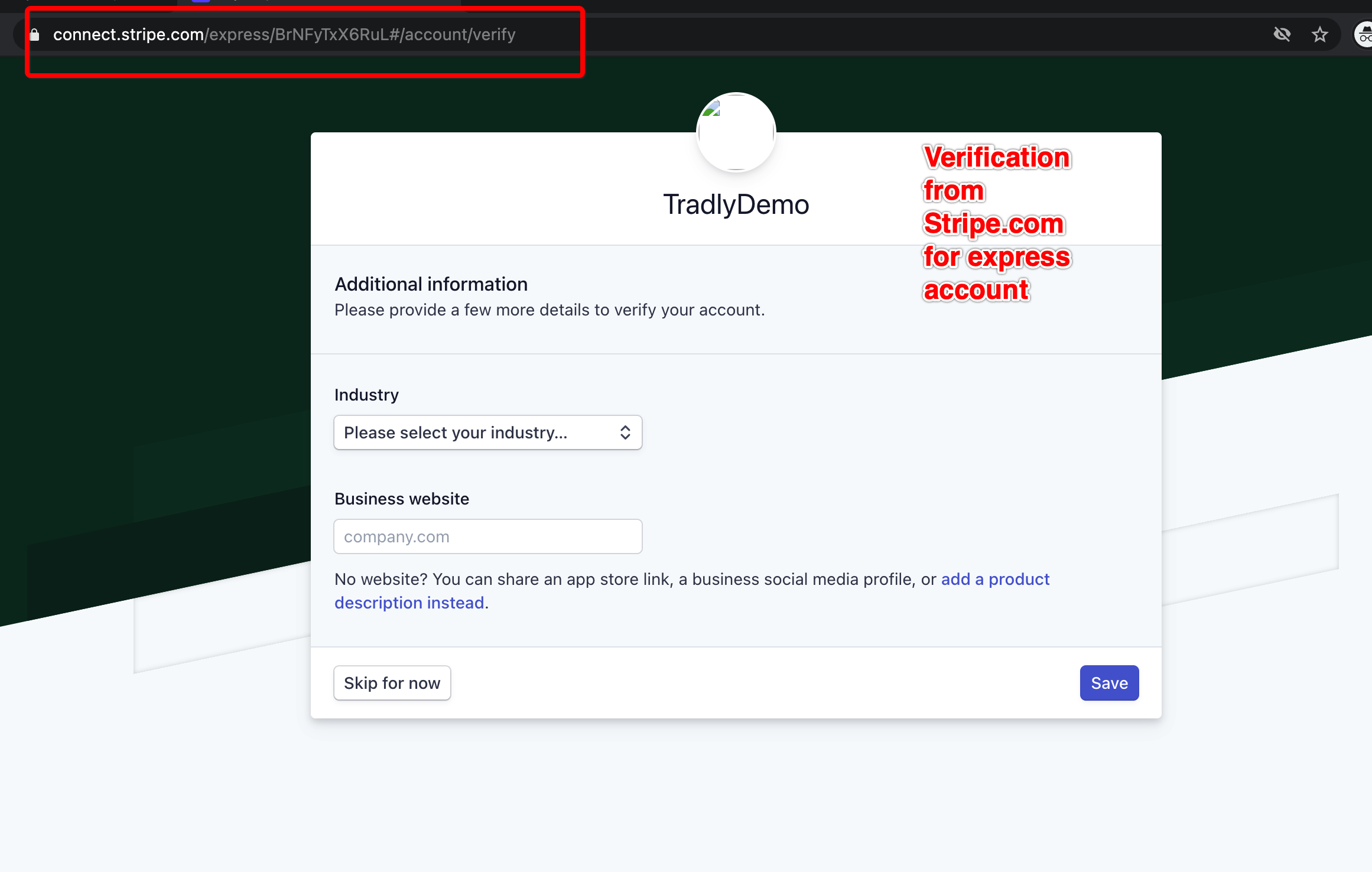
Task: Click the Stripe connect lock icon
Action: [35, 34]
